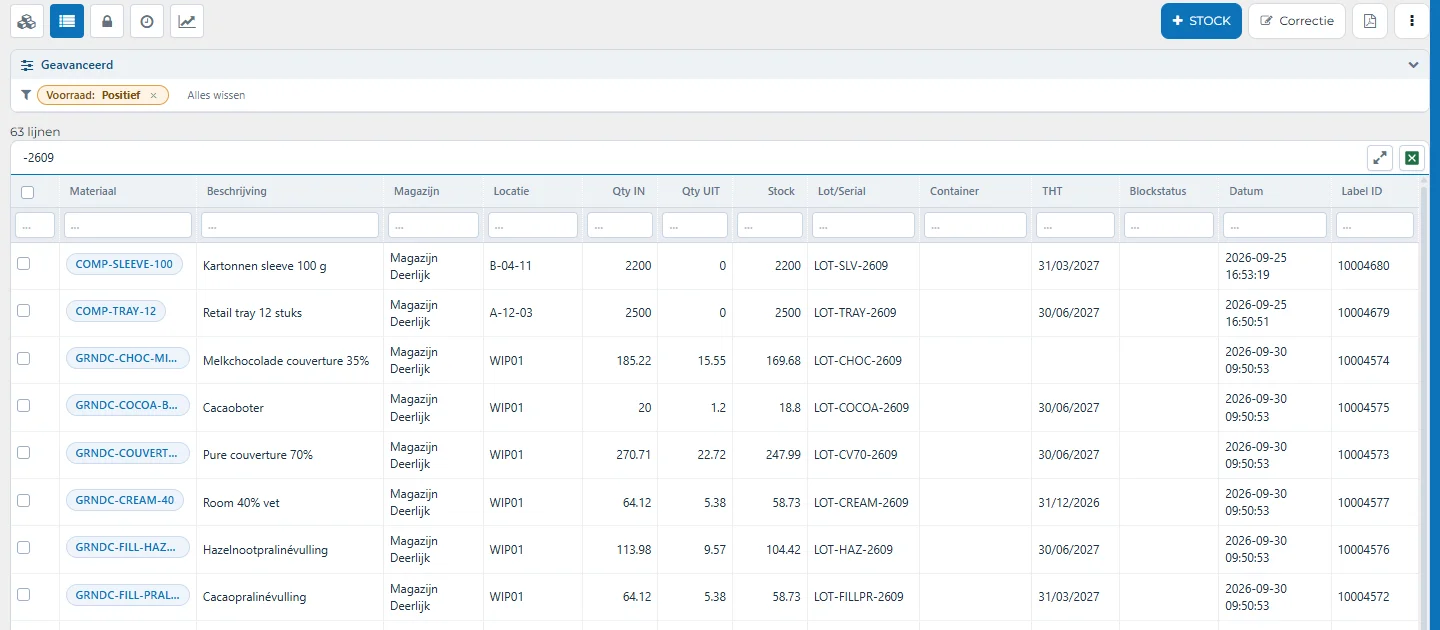The width and height of the screenshot is (1440, 630).
Task: Sort by the Stock column header
Action: click(x=781, y=191)
